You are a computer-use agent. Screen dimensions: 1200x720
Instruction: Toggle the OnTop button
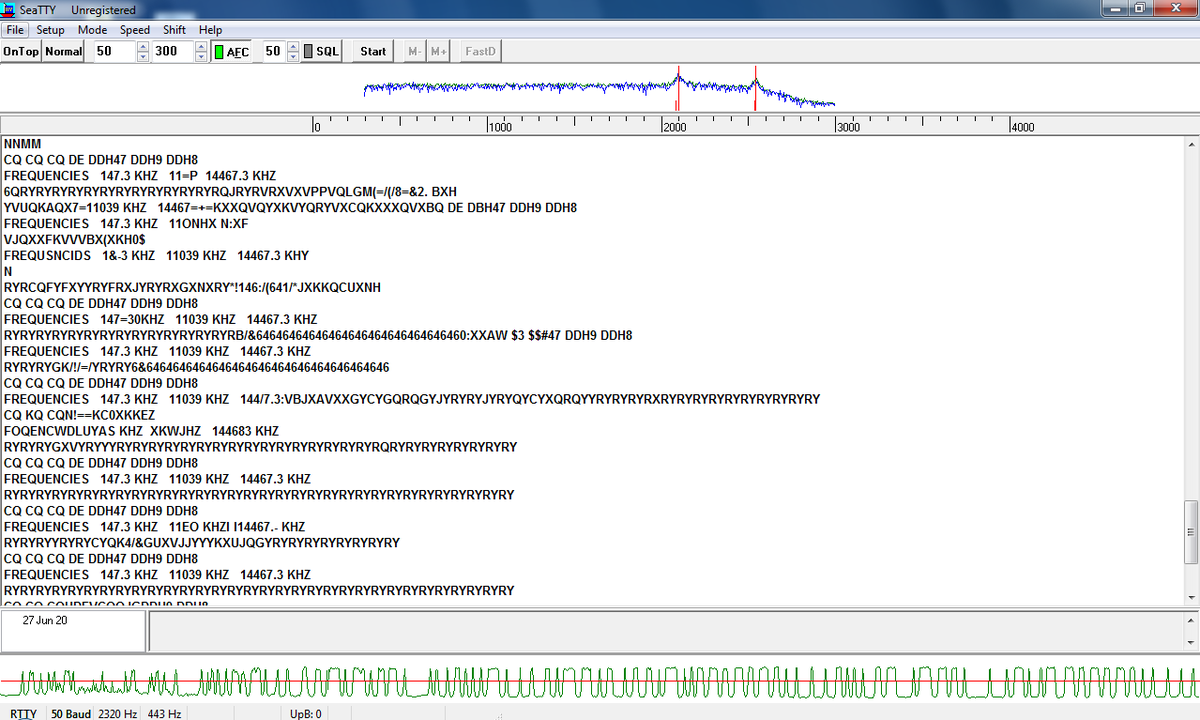tap(21, 51)
